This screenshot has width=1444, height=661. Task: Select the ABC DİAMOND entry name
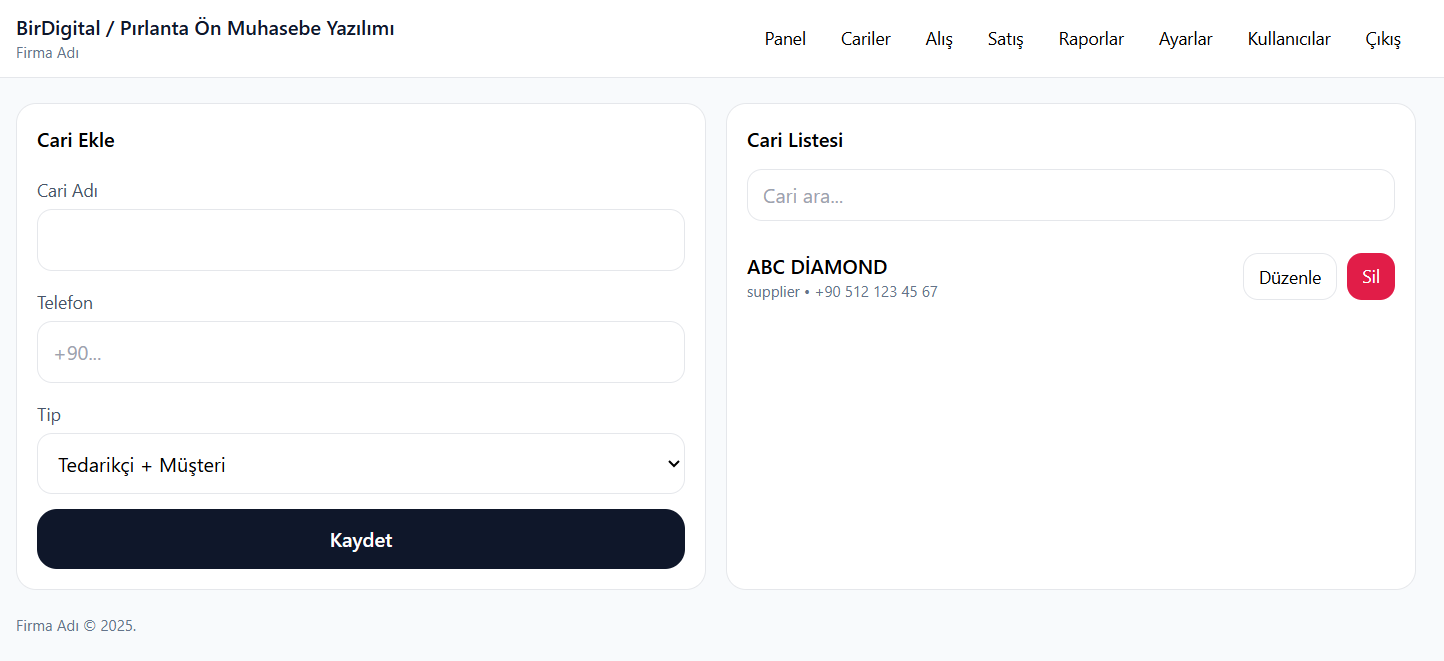[x=816, y=267]
